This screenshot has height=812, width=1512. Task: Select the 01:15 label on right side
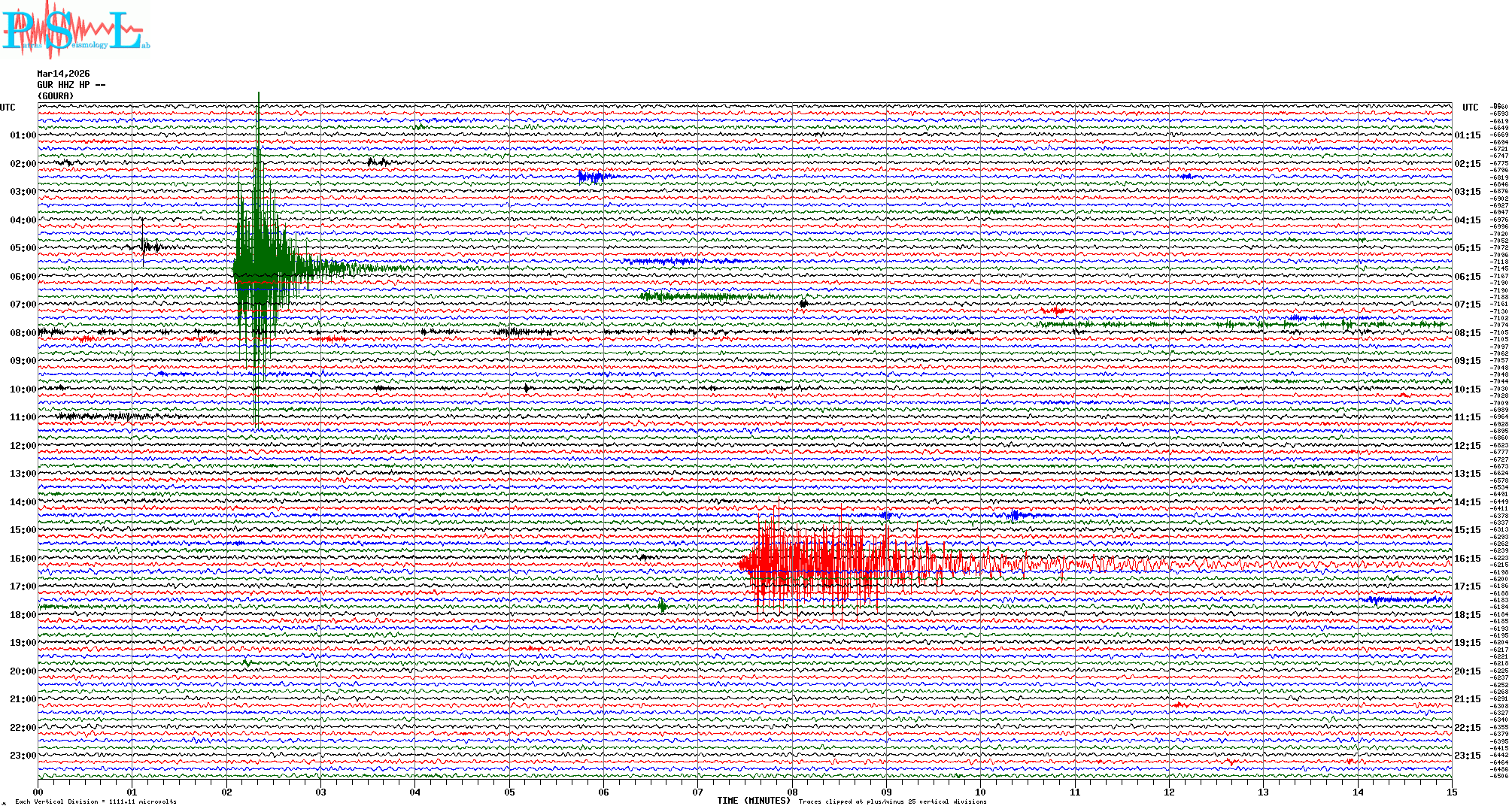click(1468, 135)
